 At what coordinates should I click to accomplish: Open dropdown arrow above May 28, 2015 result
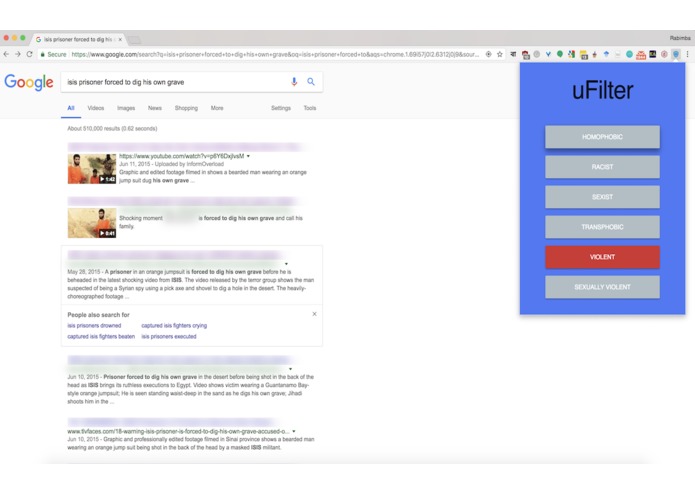286,264
